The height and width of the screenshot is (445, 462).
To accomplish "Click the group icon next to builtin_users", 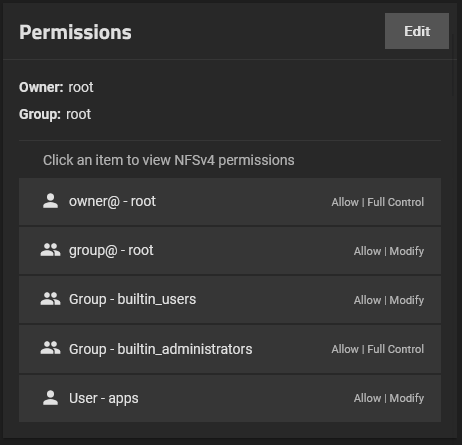I will pyautogui.click(x=50, y=299).
